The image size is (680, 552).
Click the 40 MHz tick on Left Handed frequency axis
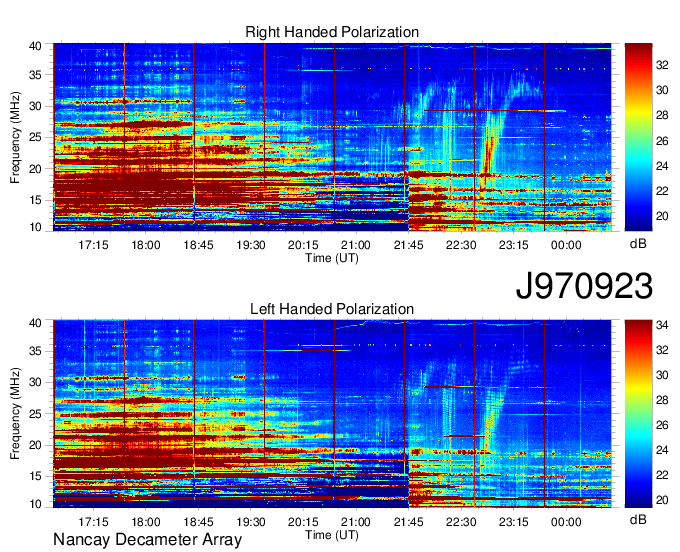35,323
